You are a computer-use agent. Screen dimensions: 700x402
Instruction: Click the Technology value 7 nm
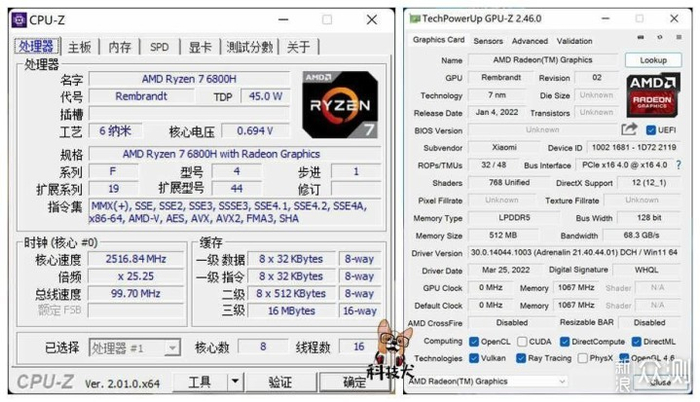pos(497,95)
